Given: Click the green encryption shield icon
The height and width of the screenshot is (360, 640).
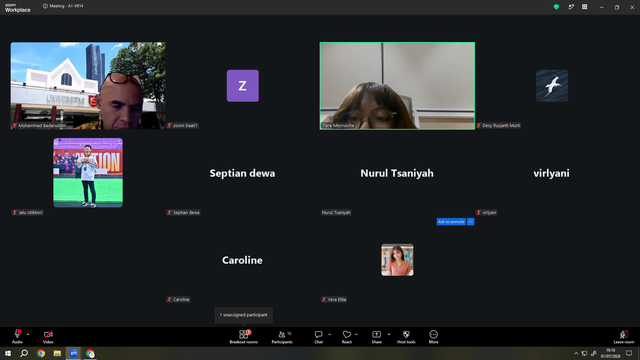Looking at the screenshot, I should click(556, 7).
